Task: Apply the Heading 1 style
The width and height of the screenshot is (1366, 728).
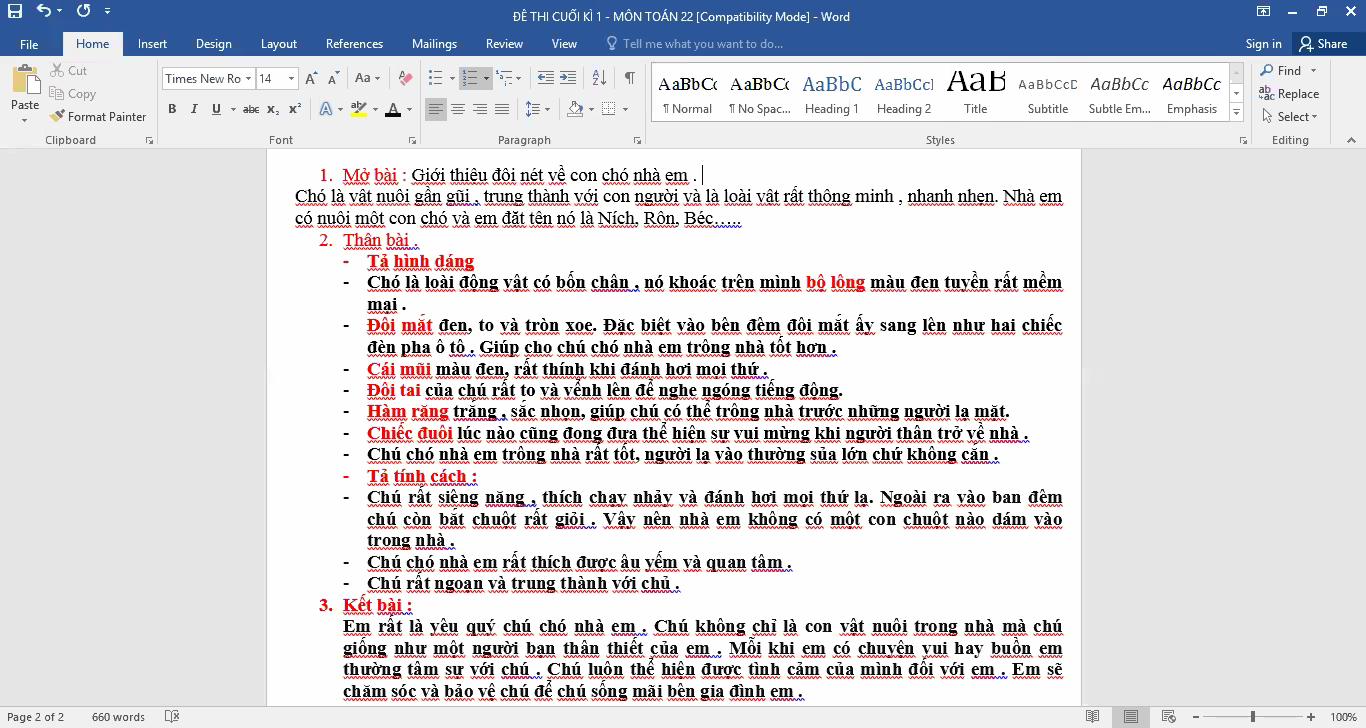Action: pos(832,93)
